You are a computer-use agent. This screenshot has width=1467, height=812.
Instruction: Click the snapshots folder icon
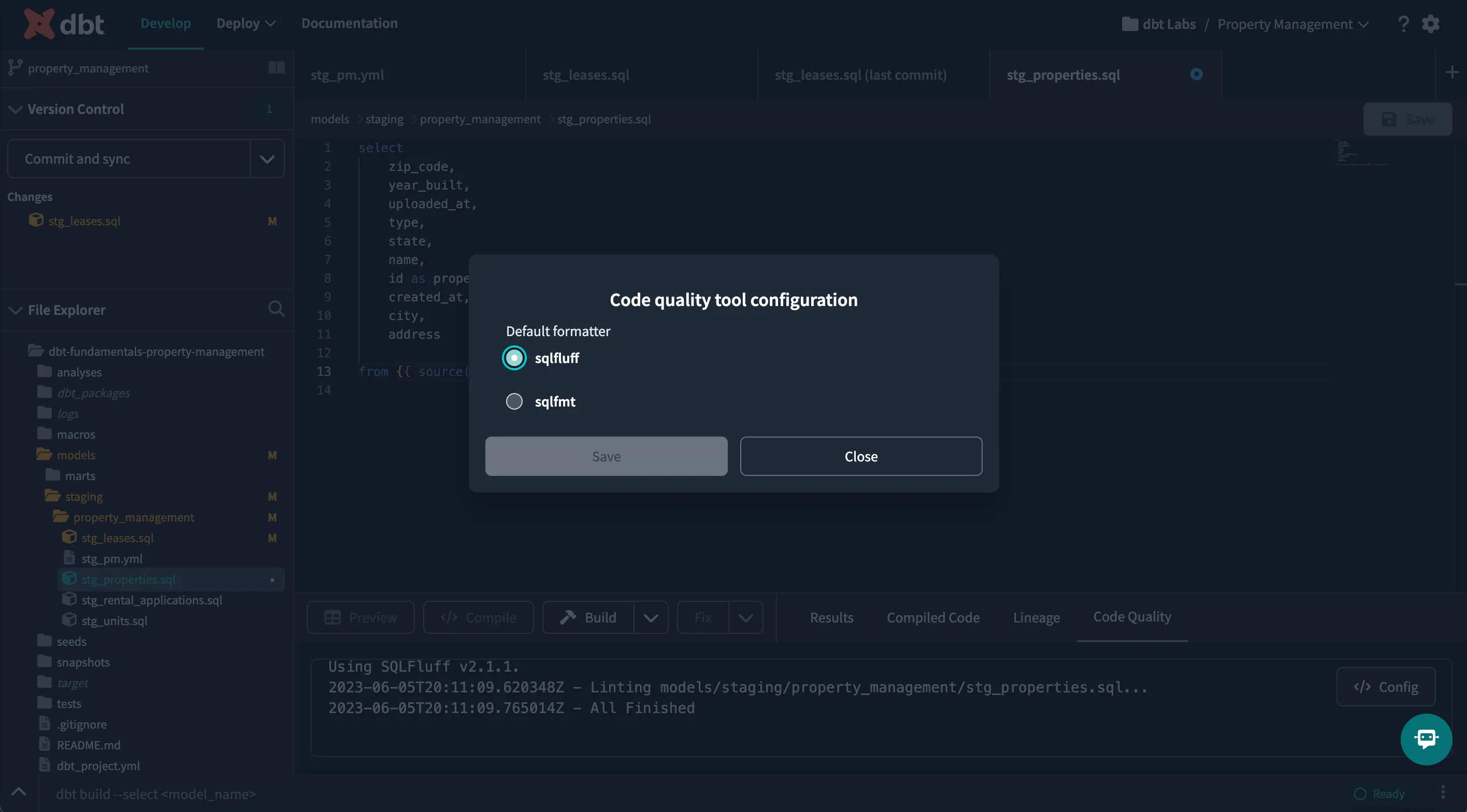[45, 661]
